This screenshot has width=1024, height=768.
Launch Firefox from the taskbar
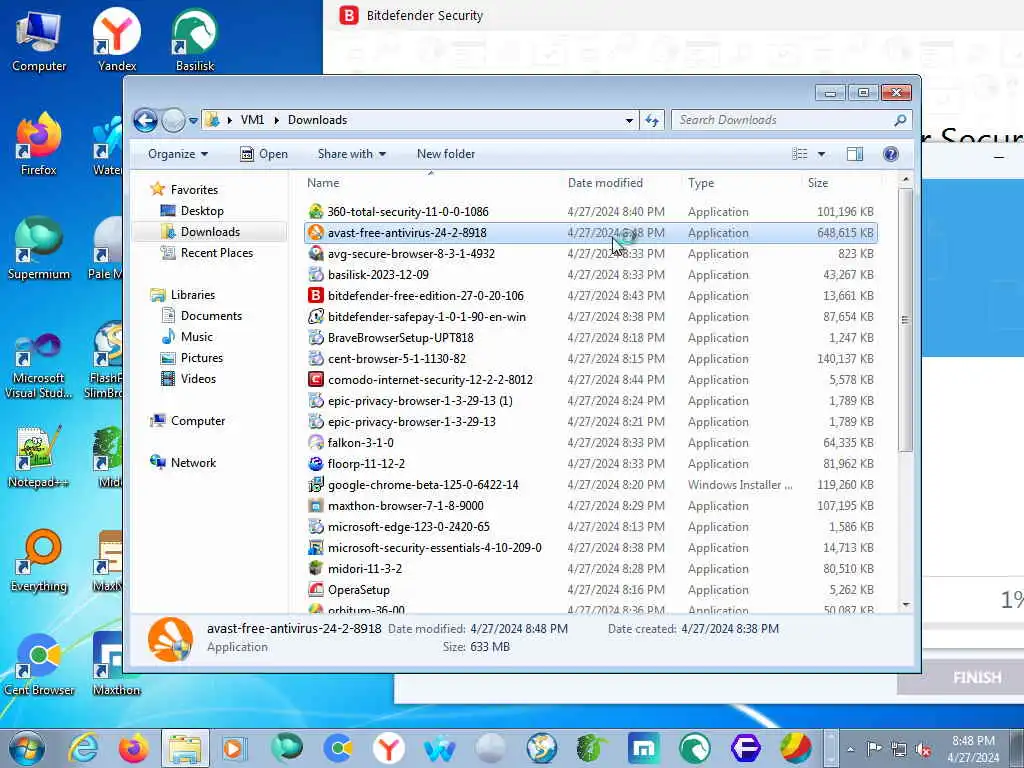(x=134, y=748)
